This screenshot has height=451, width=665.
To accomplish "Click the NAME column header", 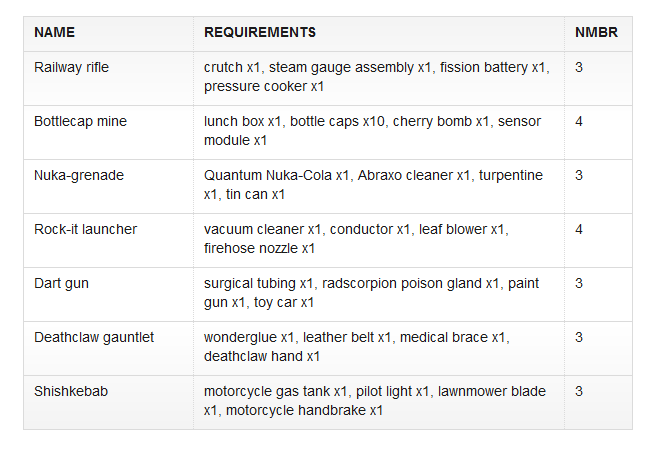I will [x=54, y=33].
